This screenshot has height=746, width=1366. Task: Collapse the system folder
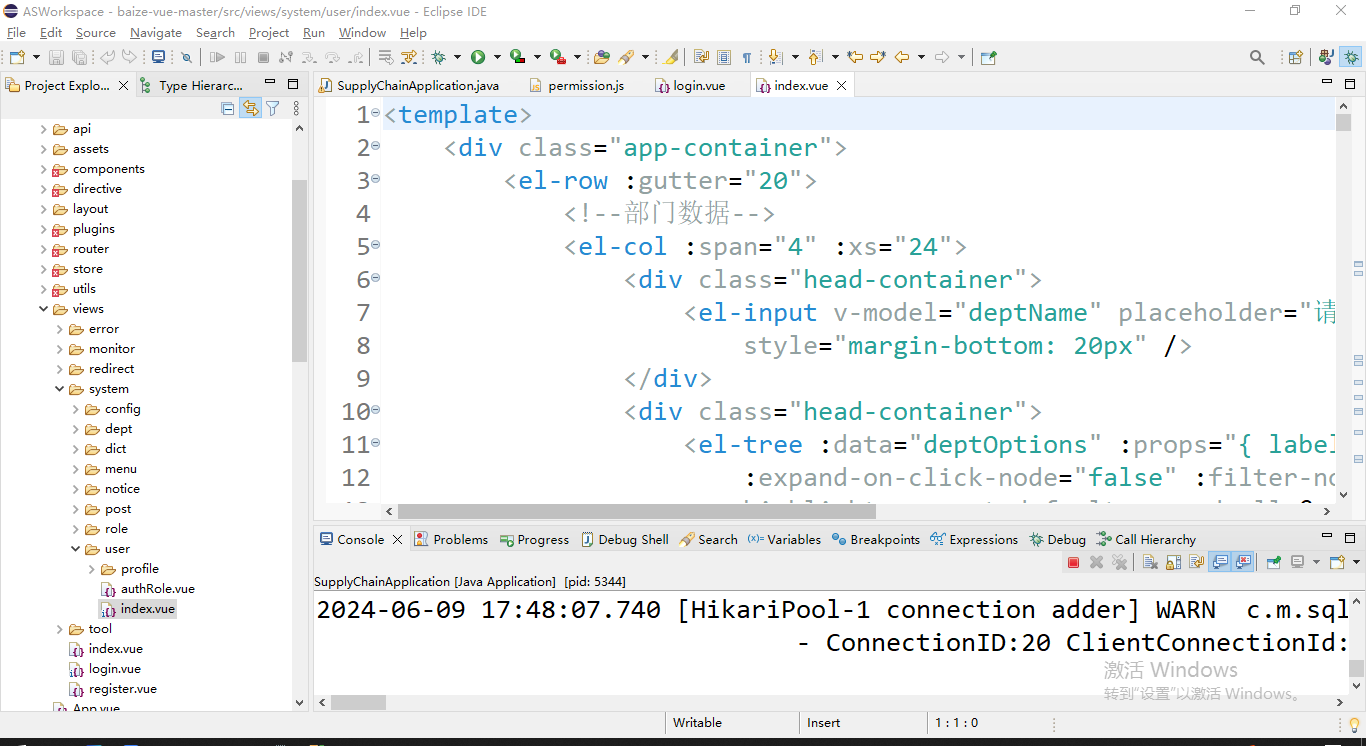(x=60, y=389)
